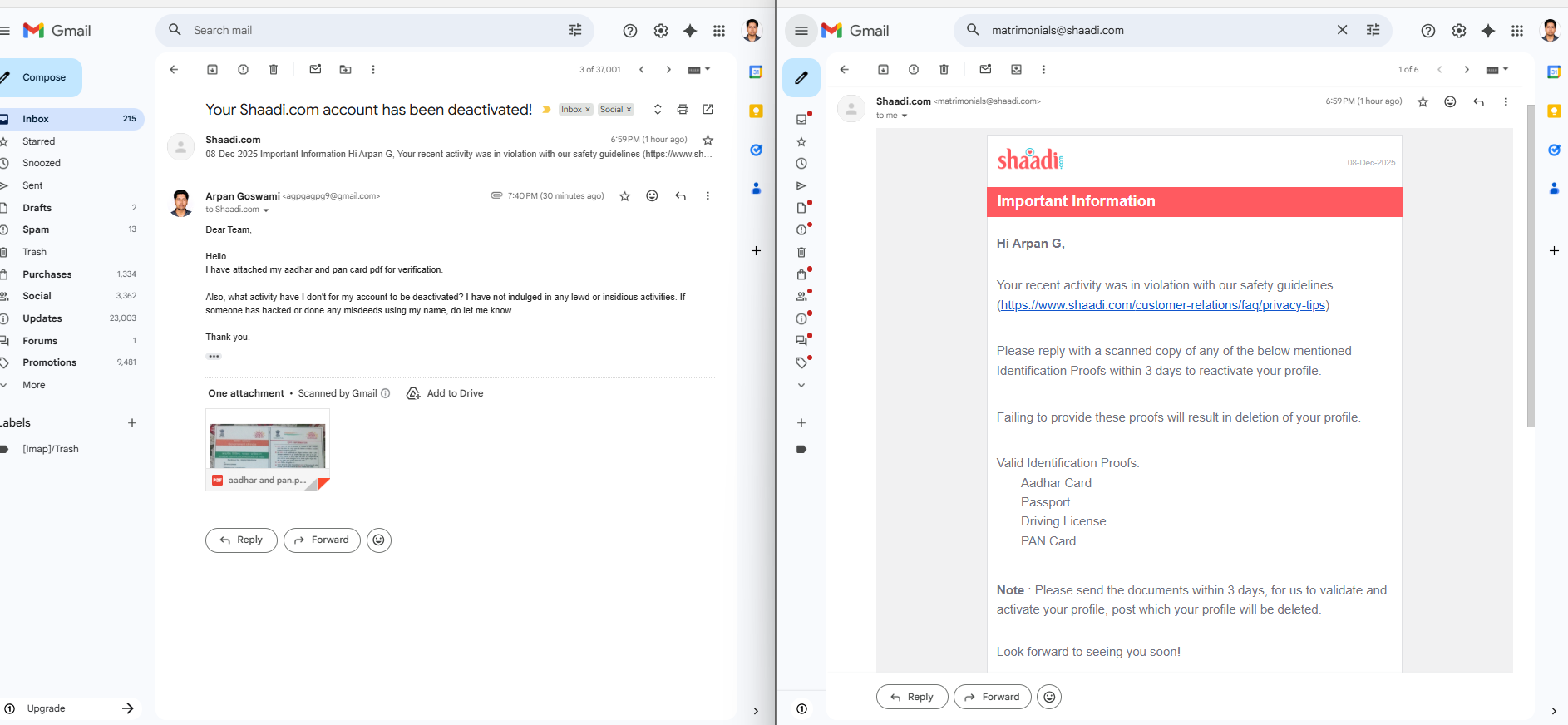Click the Add to Drive icon
Screen dimensions: 1568x725
click(413, 393)
